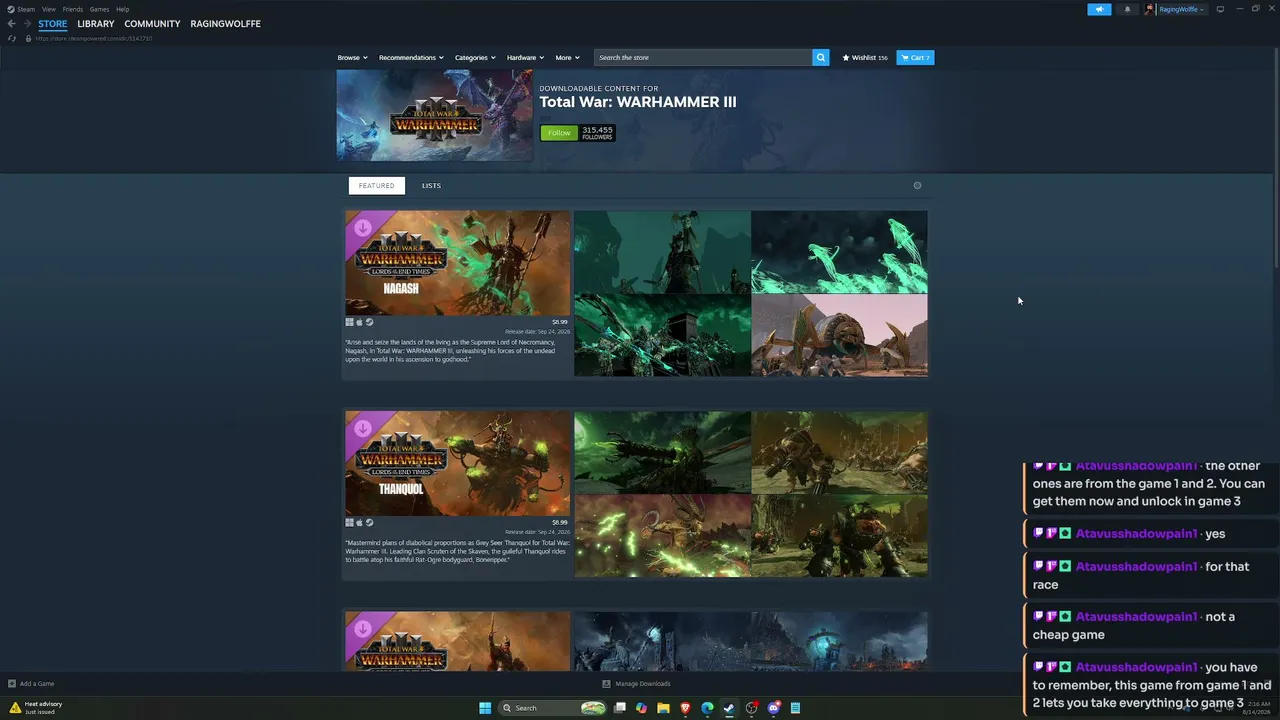This screenshot has height=720, width=1280.
Task: Go to the LIBRARY section
Action: (96, 24)
